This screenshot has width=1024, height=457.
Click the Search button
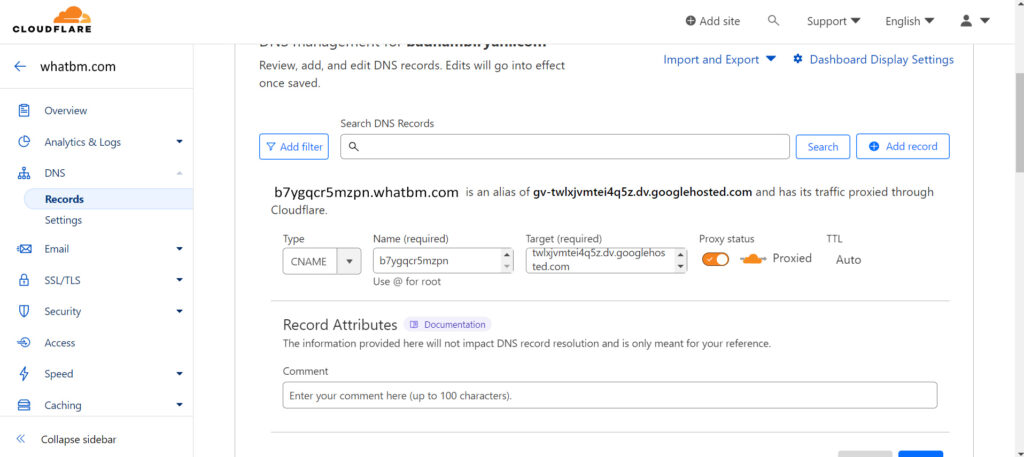click(823, 147)
